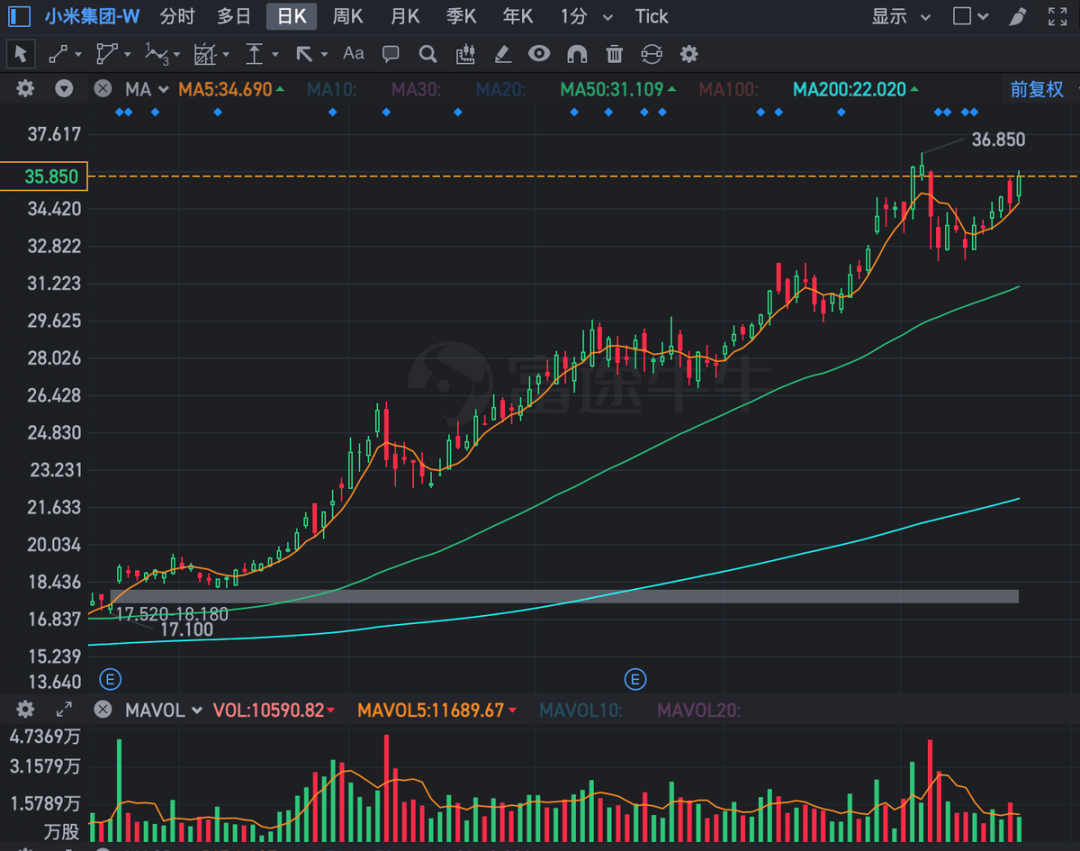Viewport: 1080px width, 851px height.
Task: Select the Fibonacci/gann box tool
Action: (x=205, y=54)
